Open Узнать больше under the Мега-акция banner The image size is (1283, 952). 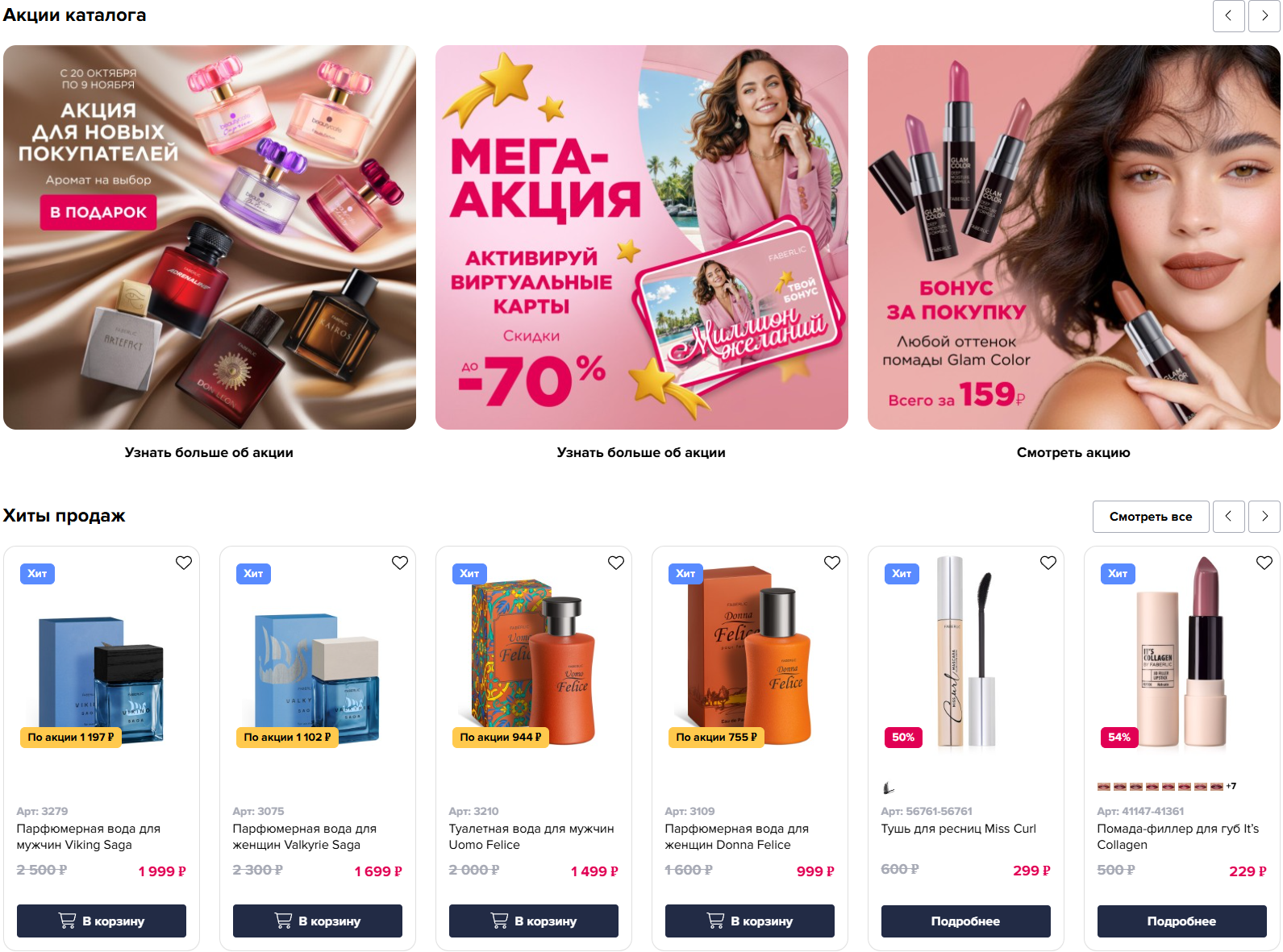(x=641, y=452)
